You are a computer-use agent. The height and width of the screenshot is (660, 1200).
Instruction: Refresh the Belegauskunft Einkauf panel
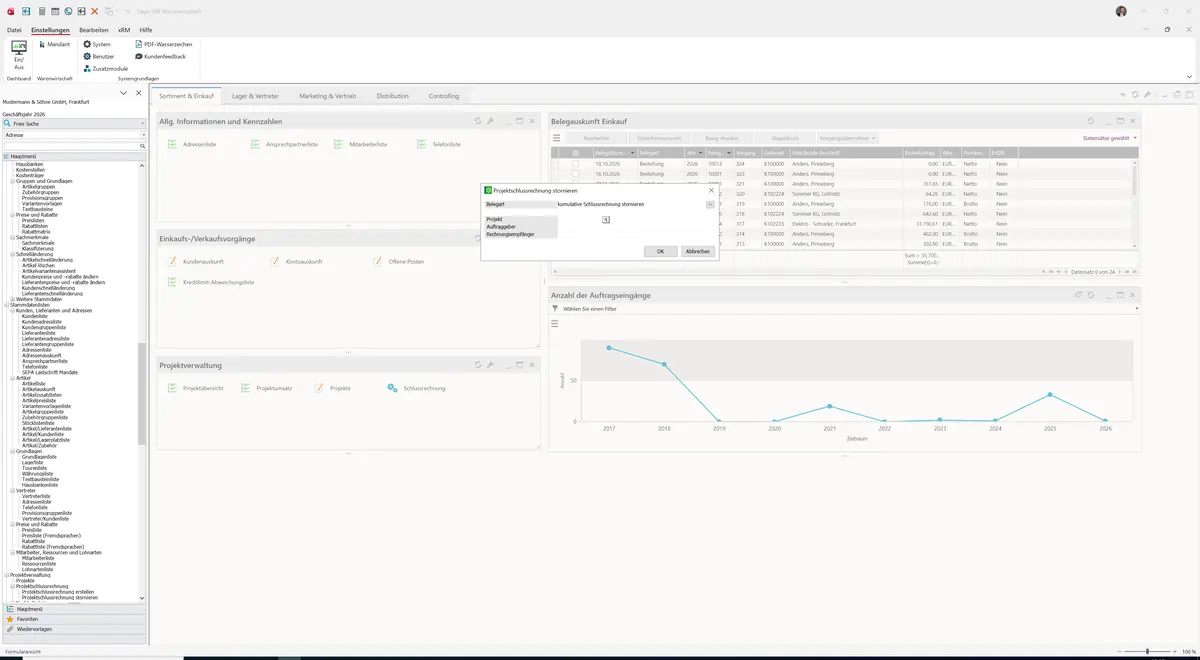pyautogui.click(x=1091, y=121)
